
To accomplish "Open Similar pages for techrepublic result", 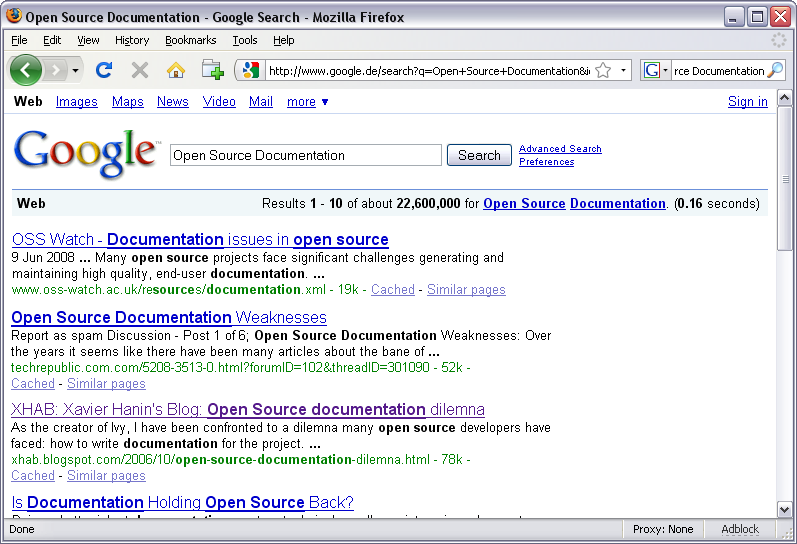I will pos(106,383).
